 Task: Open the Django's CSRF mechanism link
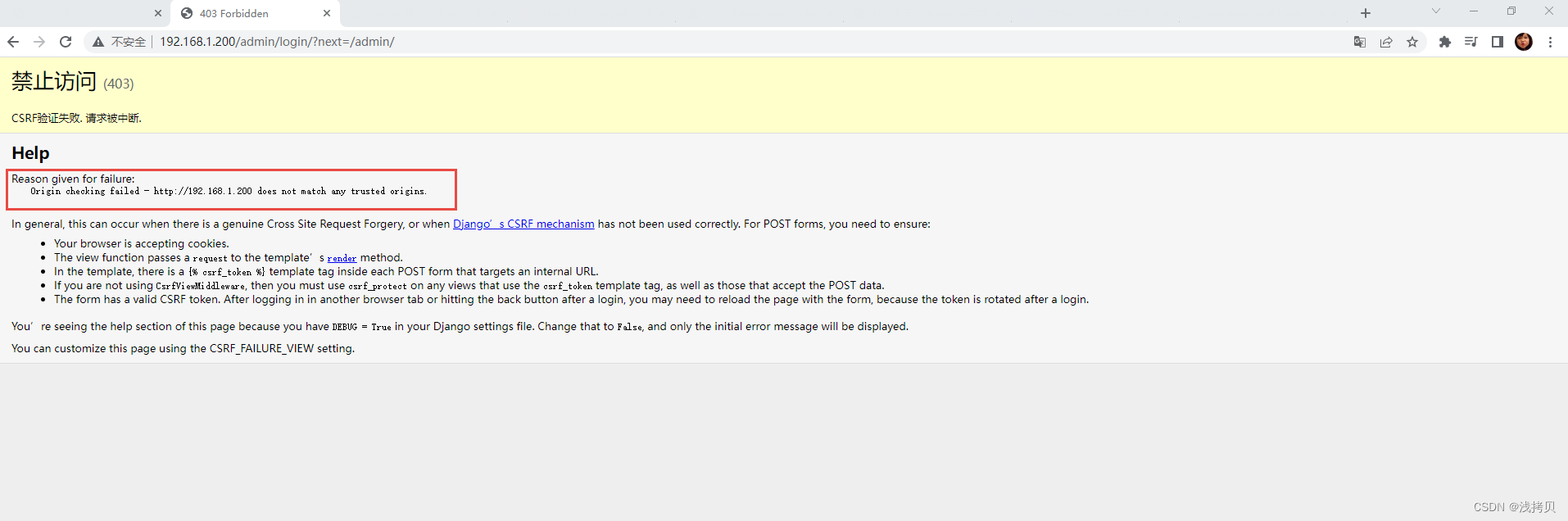pyautogui.click(x=523, y=224)
